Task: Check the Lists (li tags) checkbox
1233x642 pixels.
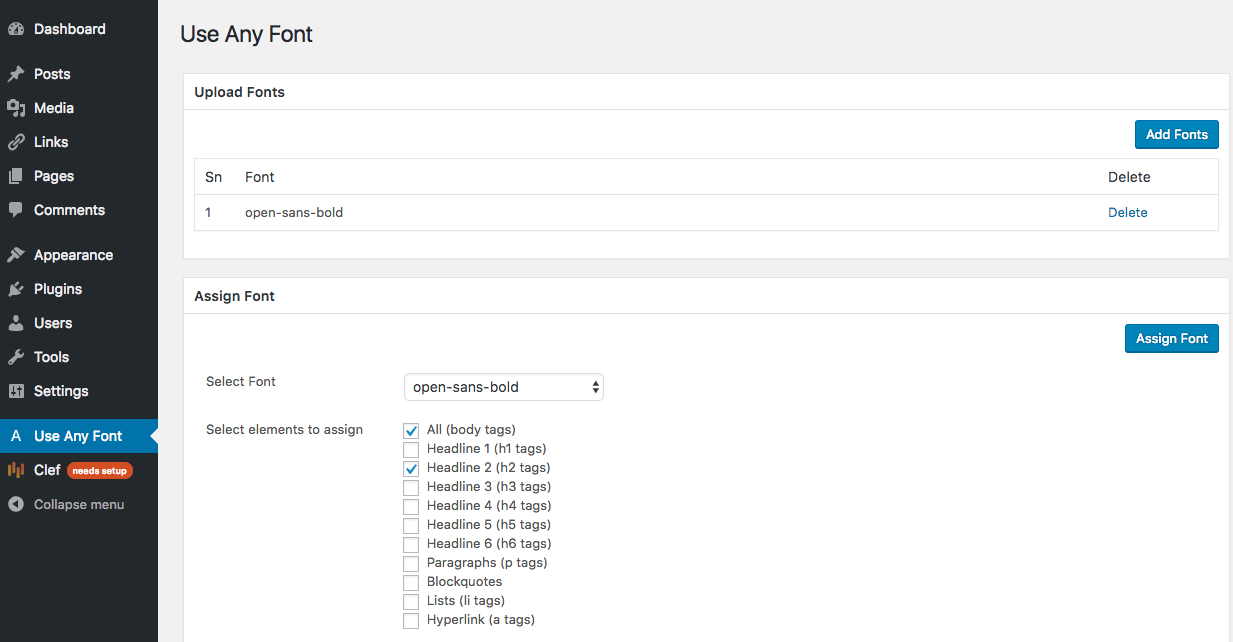Action: (x=411, y=601)
